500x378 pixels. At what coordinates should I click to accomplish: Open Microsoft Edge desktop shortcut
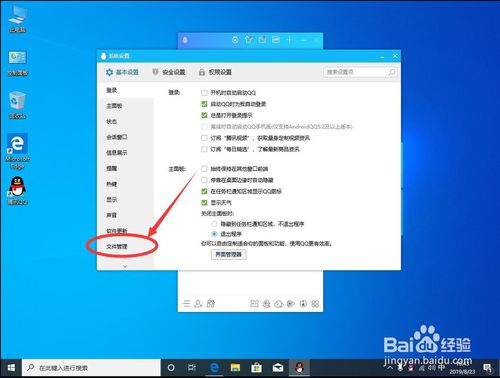tap(17, 152)
